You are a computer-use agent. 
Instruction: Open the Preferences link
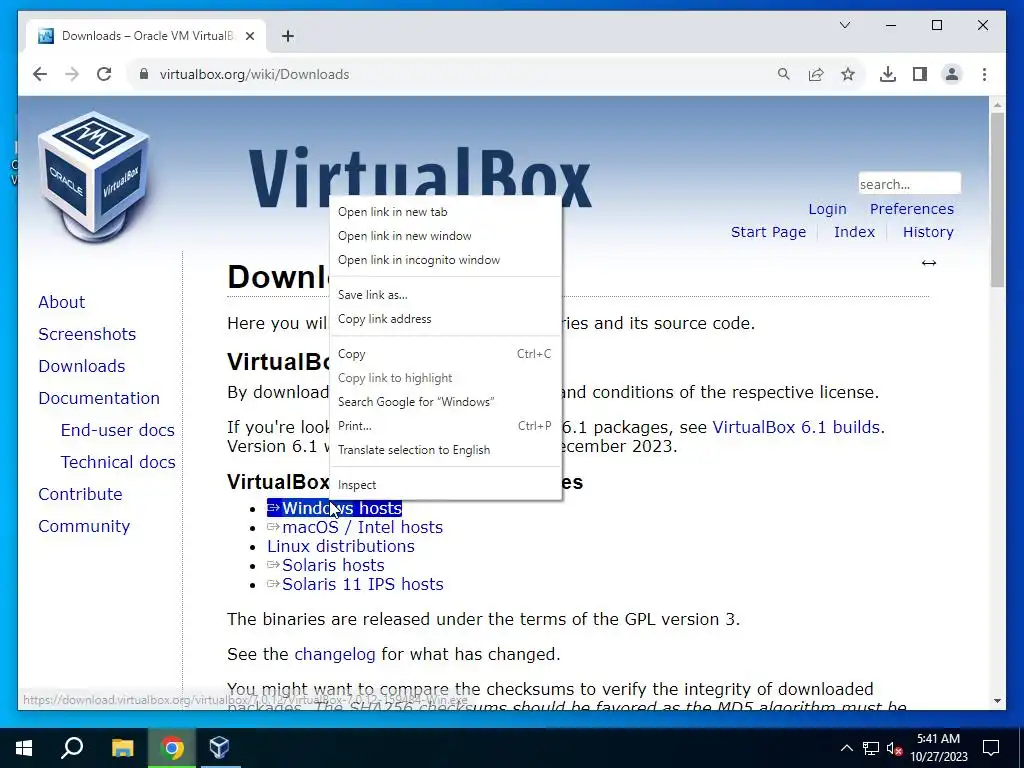(912, 209)
